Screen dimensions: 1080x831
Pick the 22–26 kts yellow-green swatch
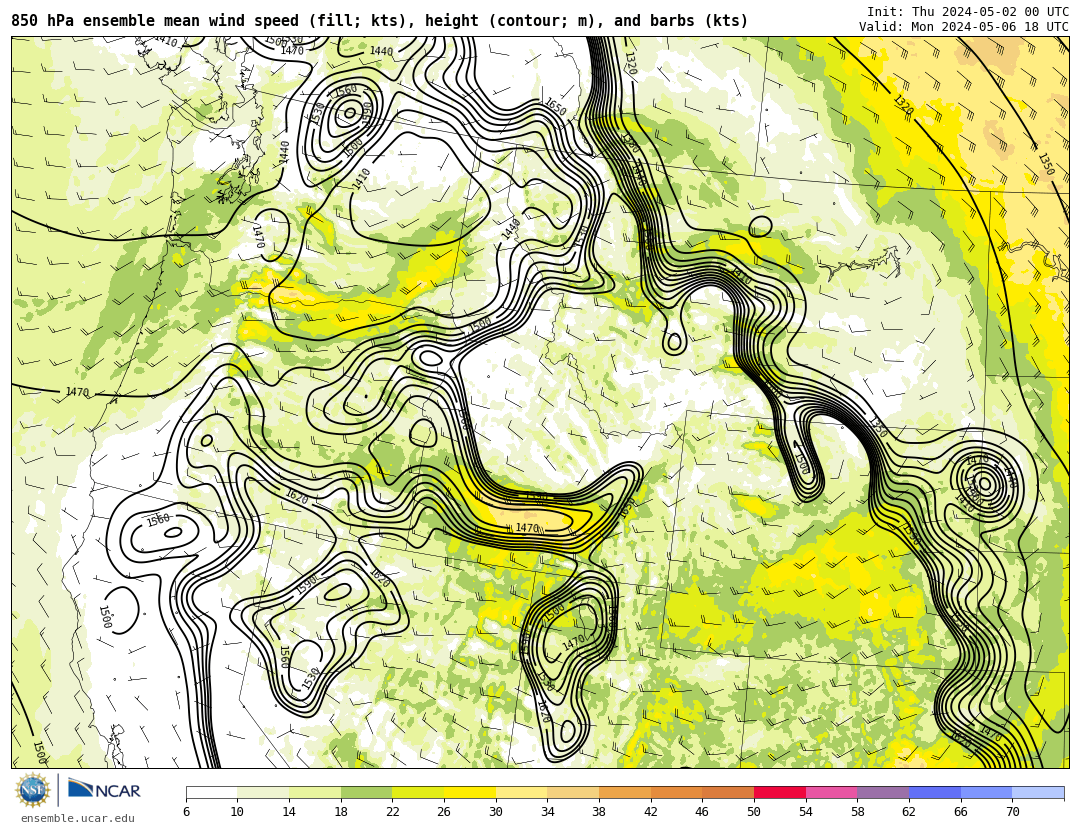point(418,792)
